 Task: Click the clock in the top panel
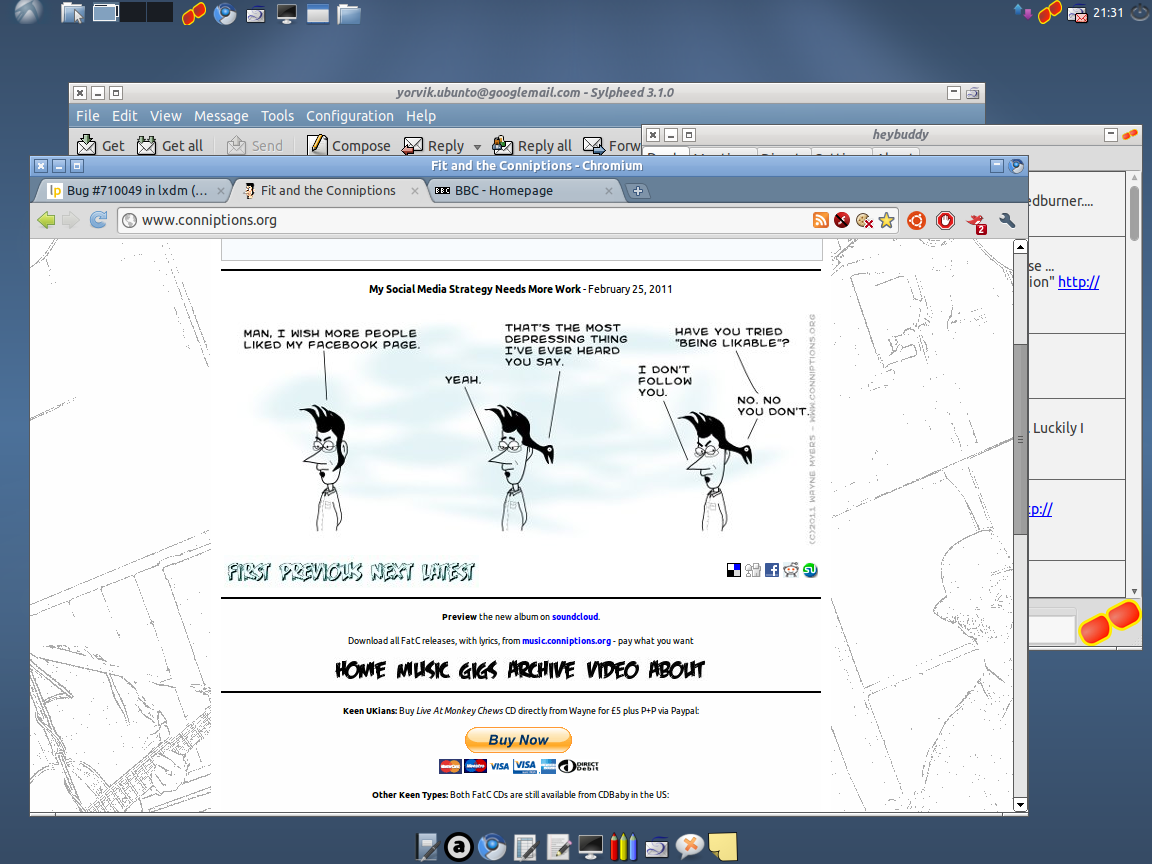click(1108, 12)
